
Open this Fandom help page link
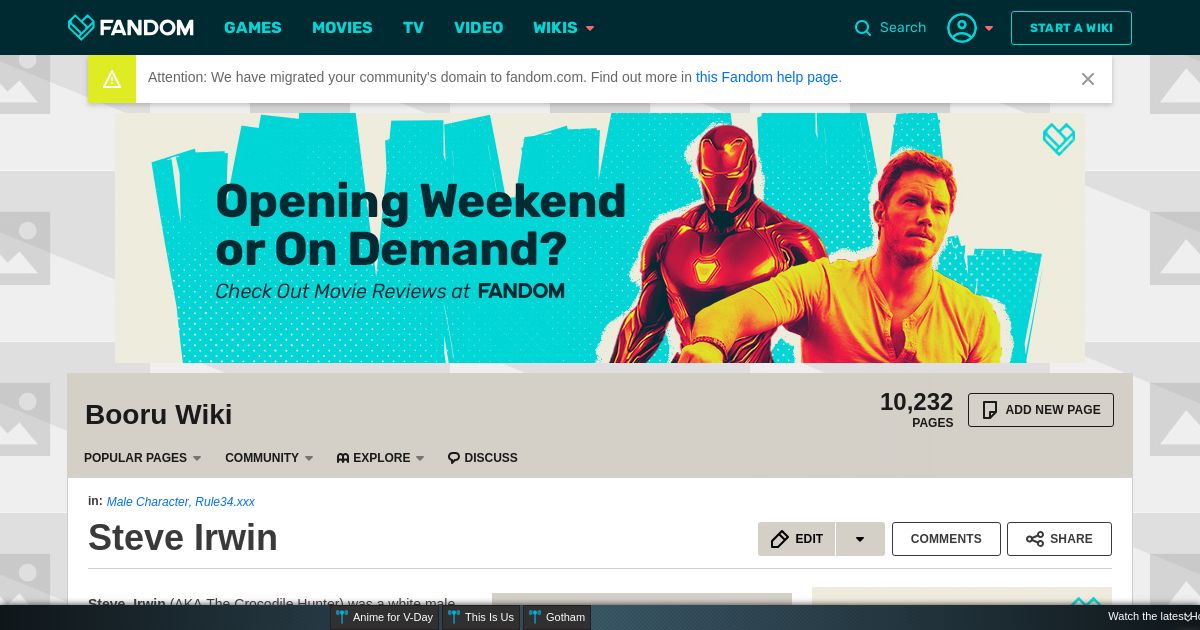(767, 77)
